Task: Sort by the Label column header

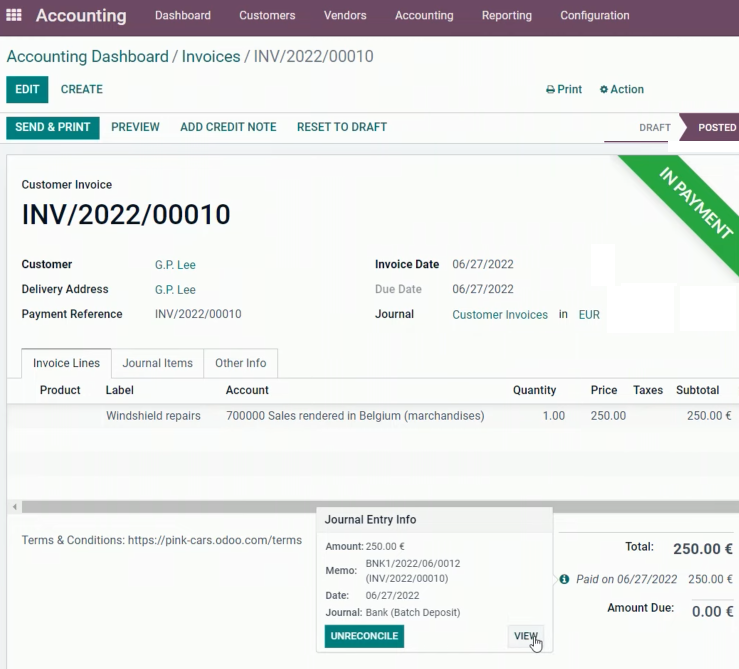Action: (x=120, y=390)
